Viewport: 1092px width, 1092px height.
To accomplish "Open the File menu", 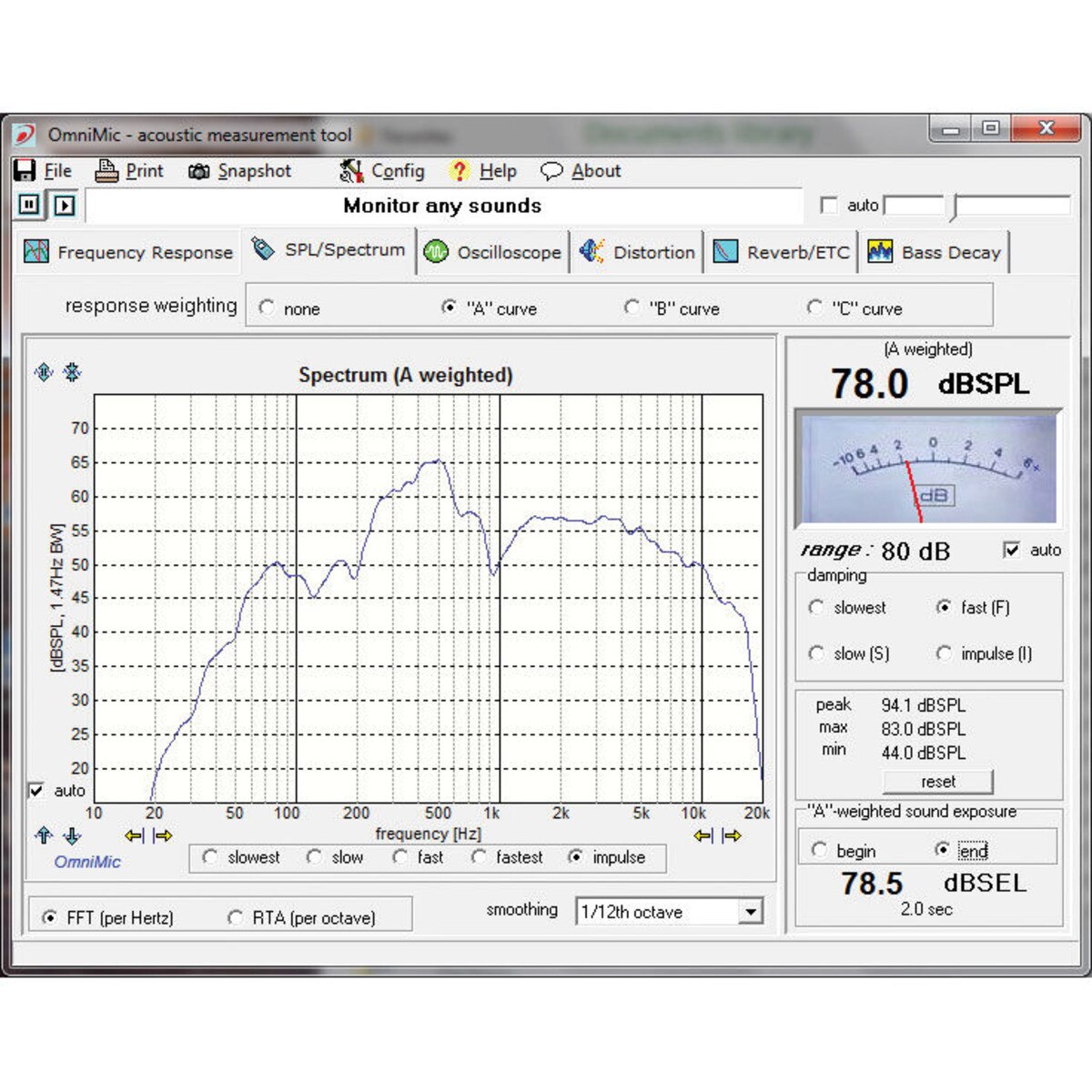I will (44, 171).
